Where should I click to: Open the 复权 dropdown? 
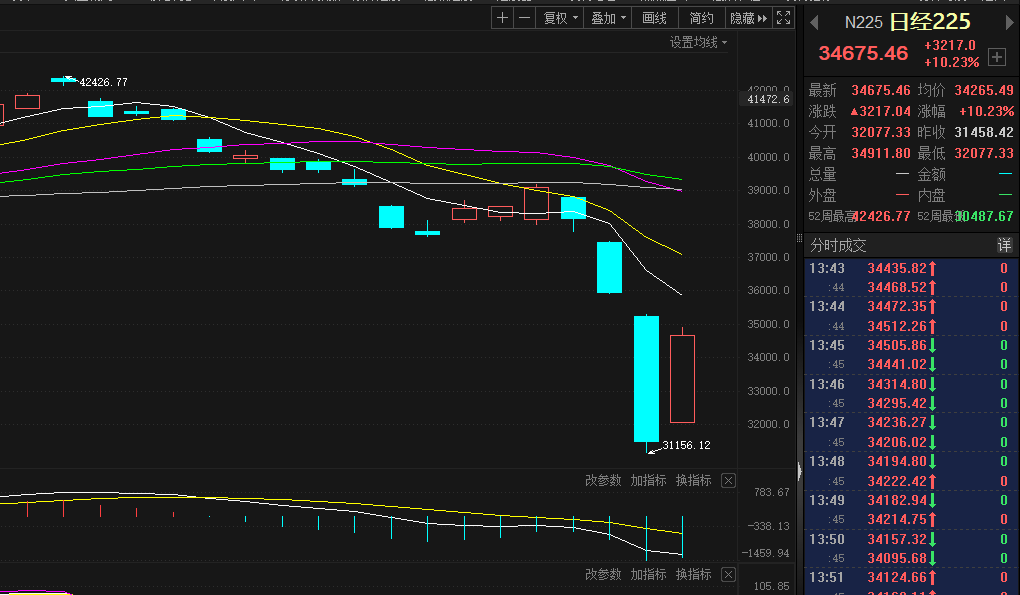(x=559, y=18)
